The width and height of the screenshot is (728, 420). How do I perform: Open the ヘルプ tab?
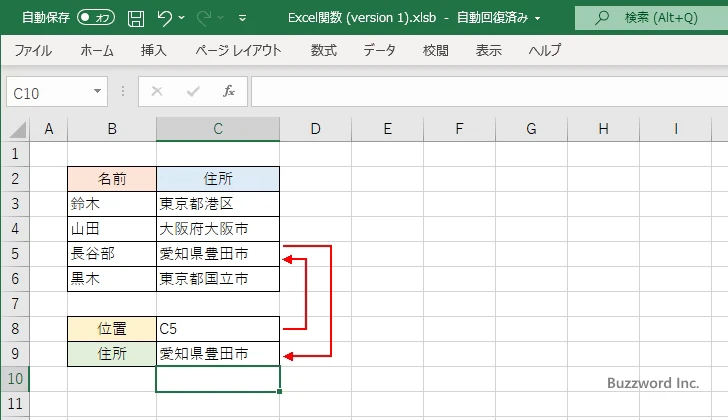pos(545,50)
